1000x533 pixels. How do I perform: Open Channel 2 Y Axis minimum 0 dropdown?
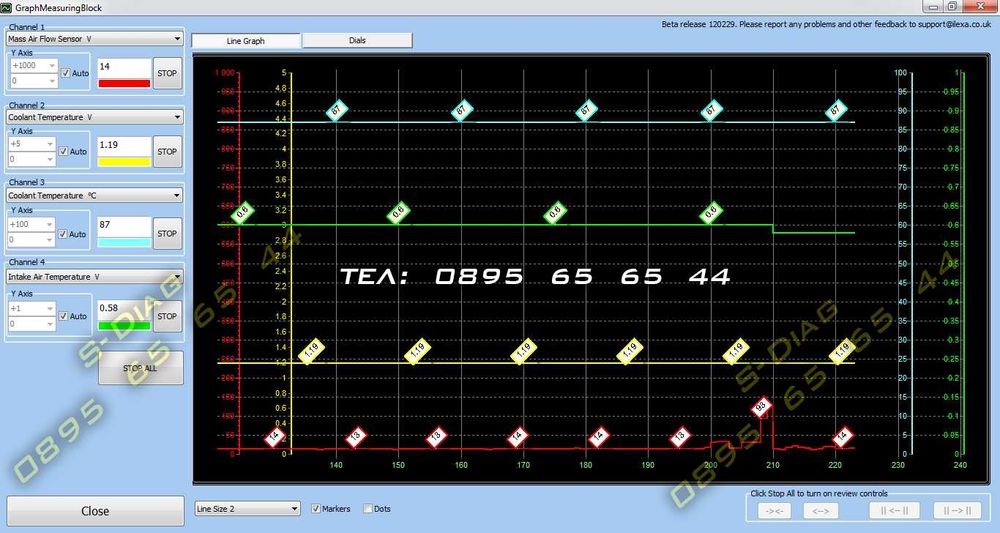(x=33, y=159)
